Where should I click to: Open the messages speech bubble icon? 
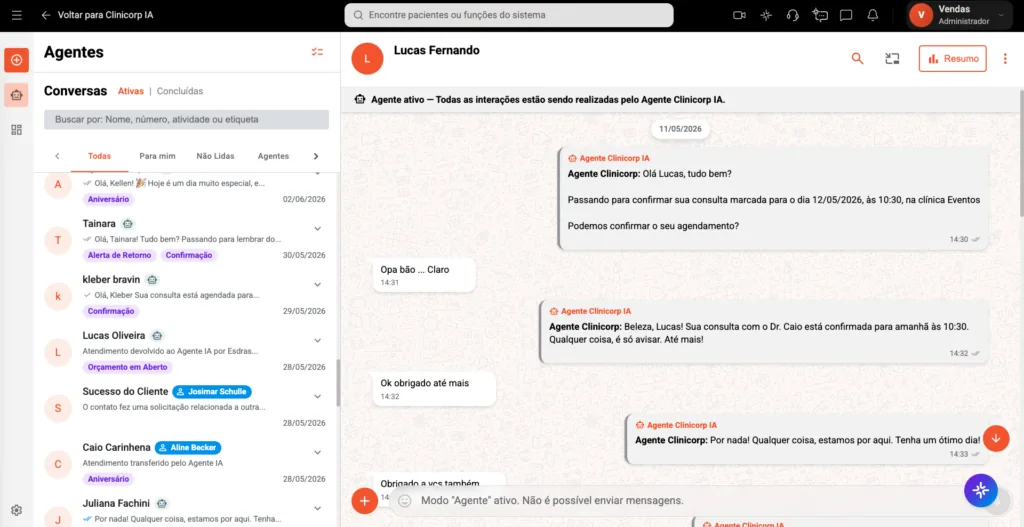(846, 15)
